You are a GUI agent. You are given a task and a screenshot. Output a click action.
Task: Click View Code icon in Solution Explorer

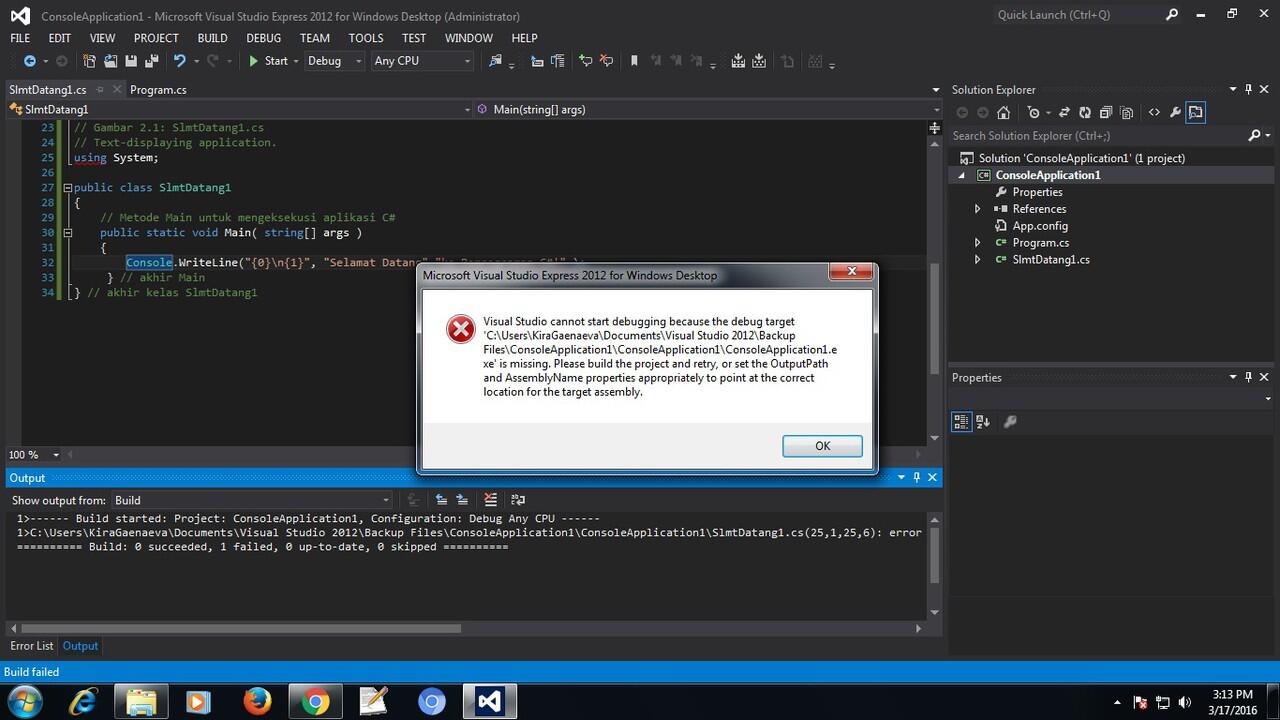coord(1154,113)
